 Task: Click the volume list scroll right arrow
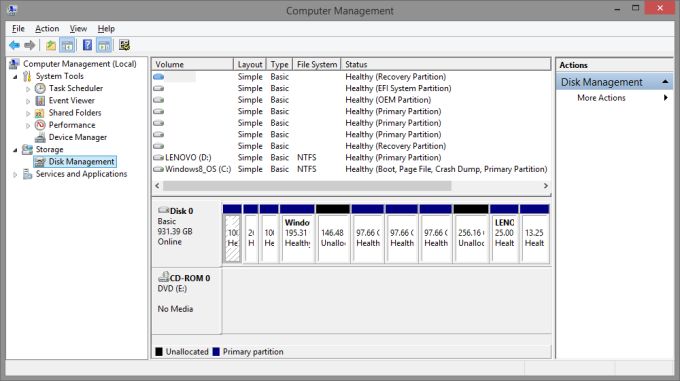point(546,186)
